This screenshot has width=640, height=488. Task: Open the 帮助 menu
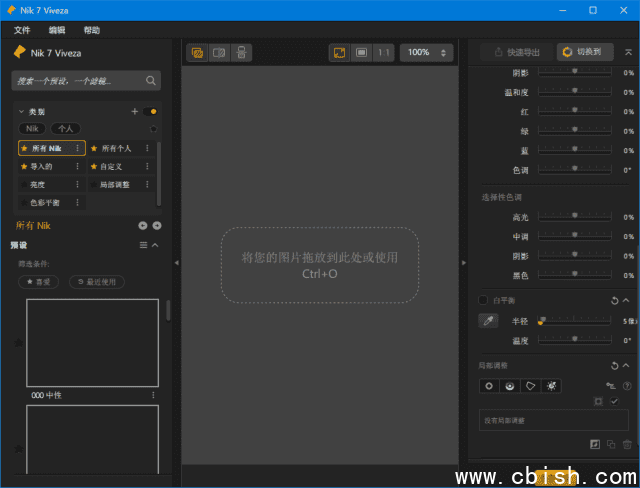point(92,30)
